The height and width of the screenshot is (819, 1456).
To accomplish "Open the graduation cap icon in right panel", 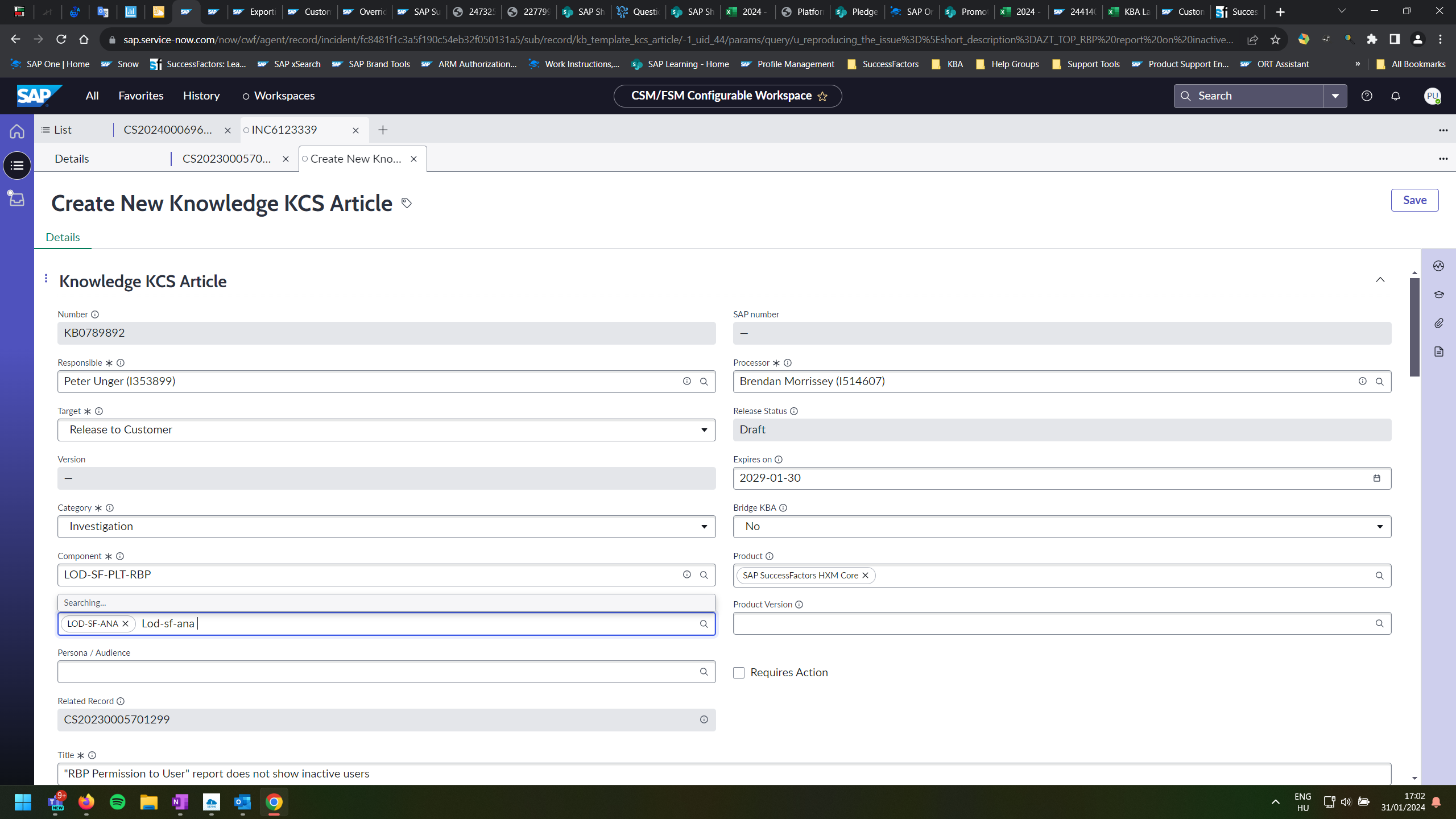I will [1439, 295].
